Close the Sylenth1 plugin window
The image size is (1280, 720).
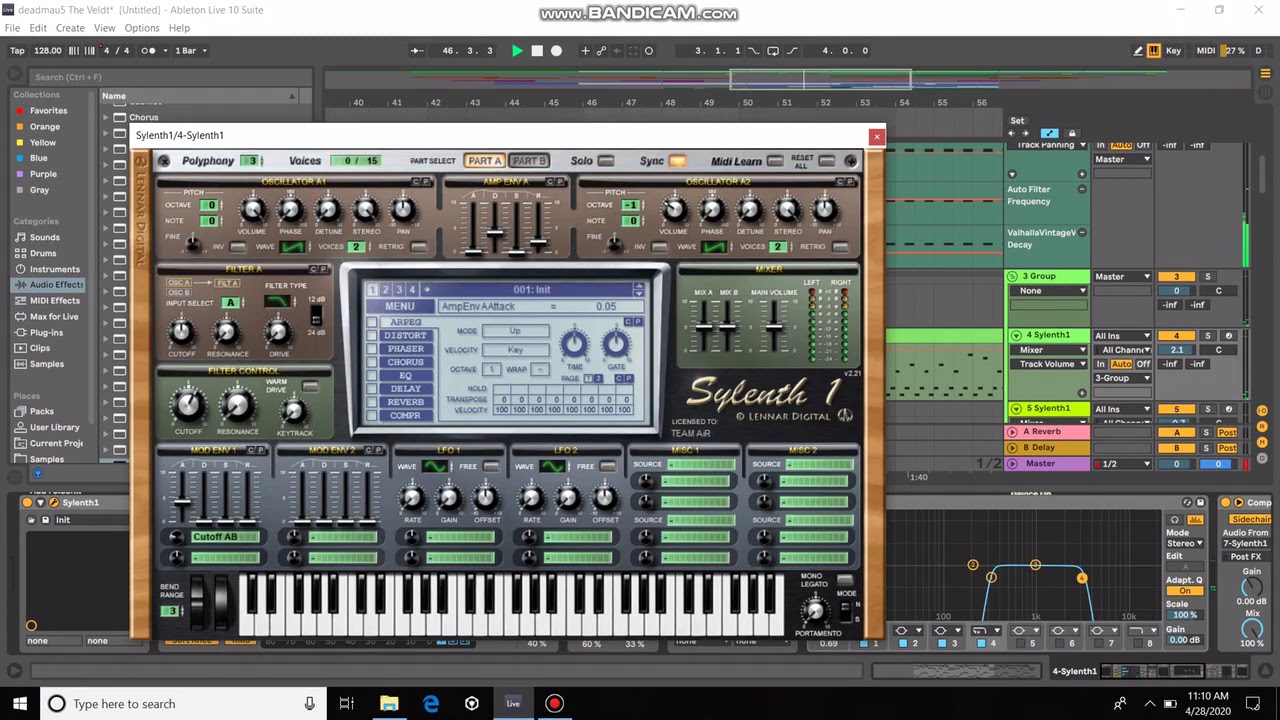[876, 136]
